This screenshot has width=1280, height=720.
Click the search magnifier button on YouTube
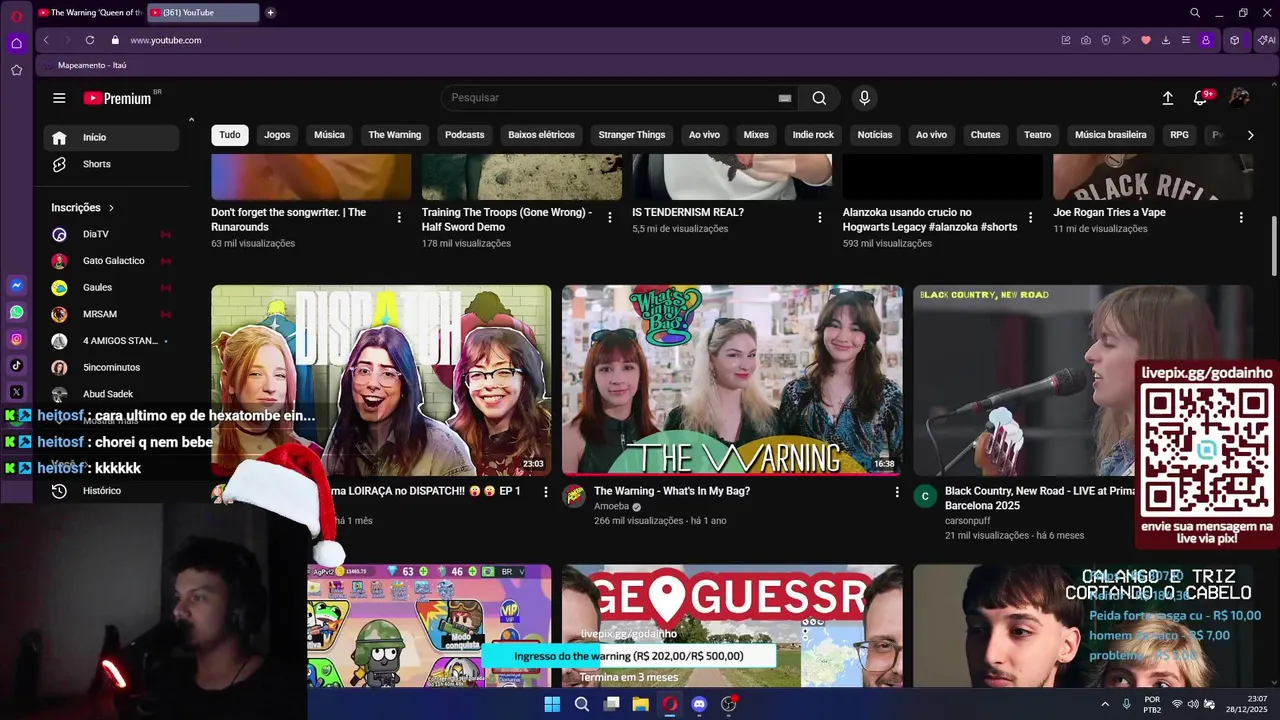(819, 98)
